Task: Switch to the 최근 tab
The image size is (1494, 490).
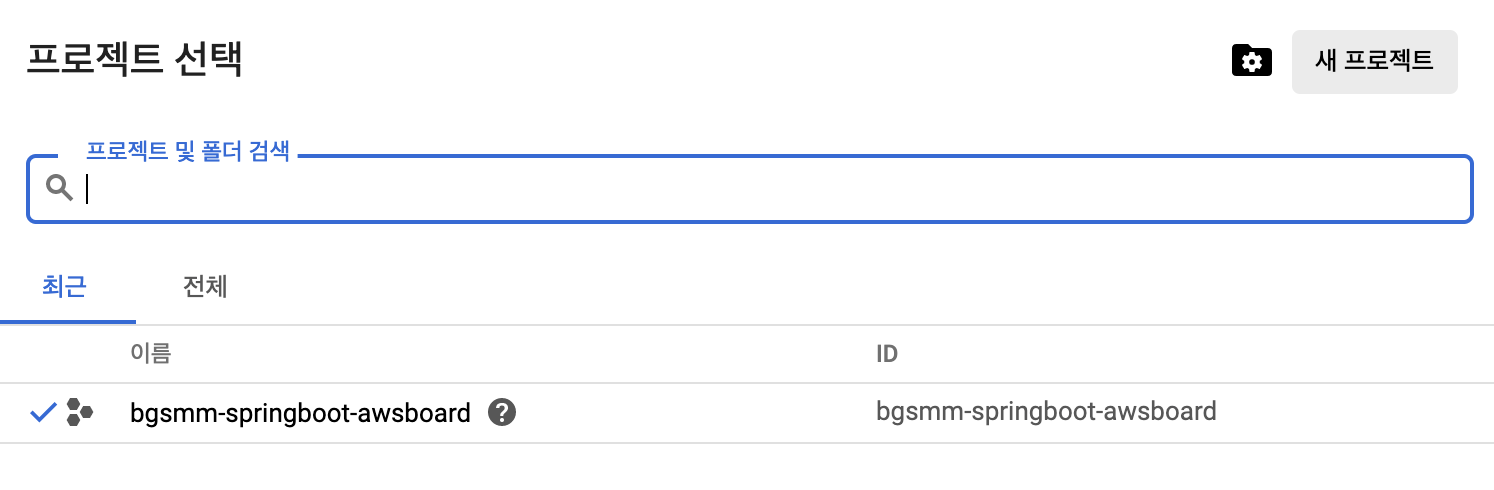Action: tap(65, 288)
